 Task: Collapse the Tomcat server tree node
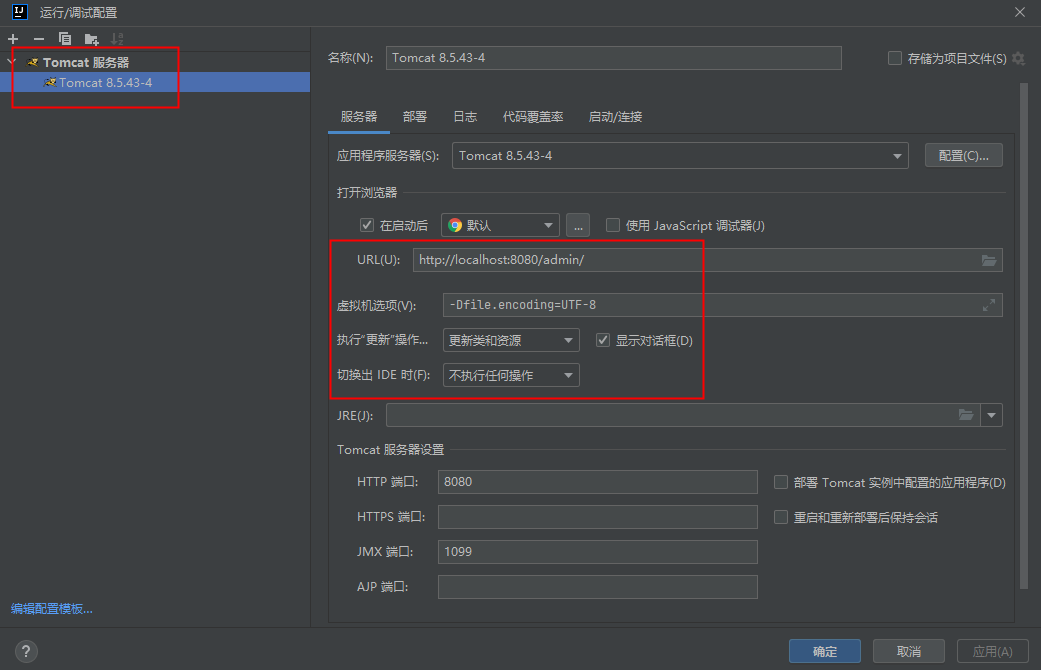click(12, 62)
